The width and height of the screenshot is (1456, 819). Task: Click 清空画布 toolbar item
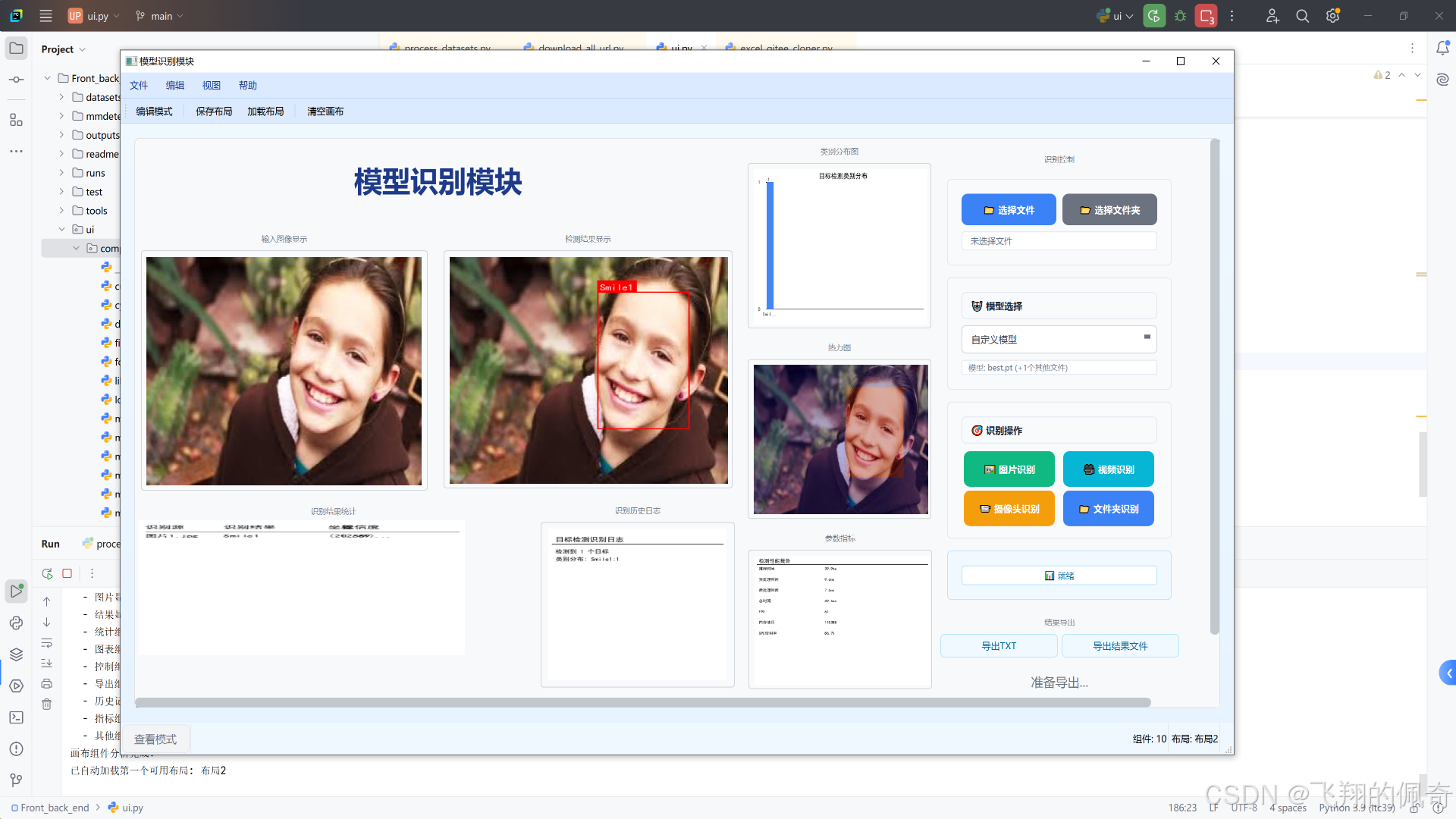pyautogui.click(x=325, y=111)
